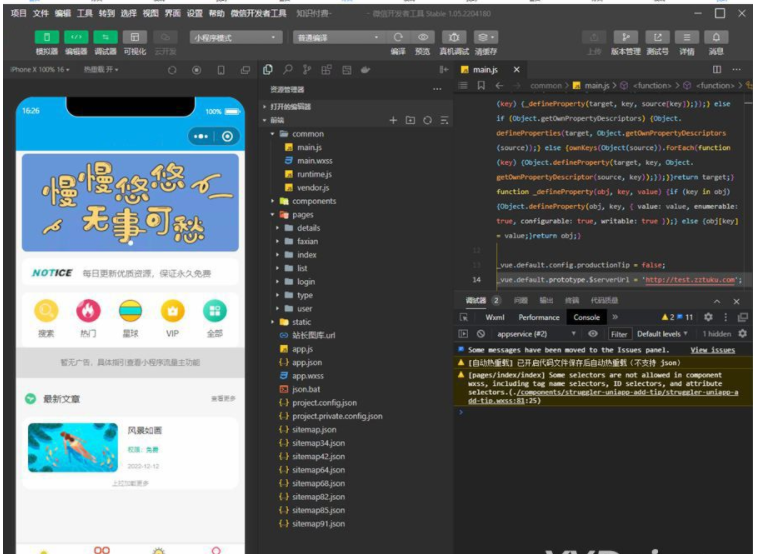Image resolution: width=759 pixels, height=554 pixels.
Task: Click the 热门 flame icon in the simulator
Action: pos(88,311)
